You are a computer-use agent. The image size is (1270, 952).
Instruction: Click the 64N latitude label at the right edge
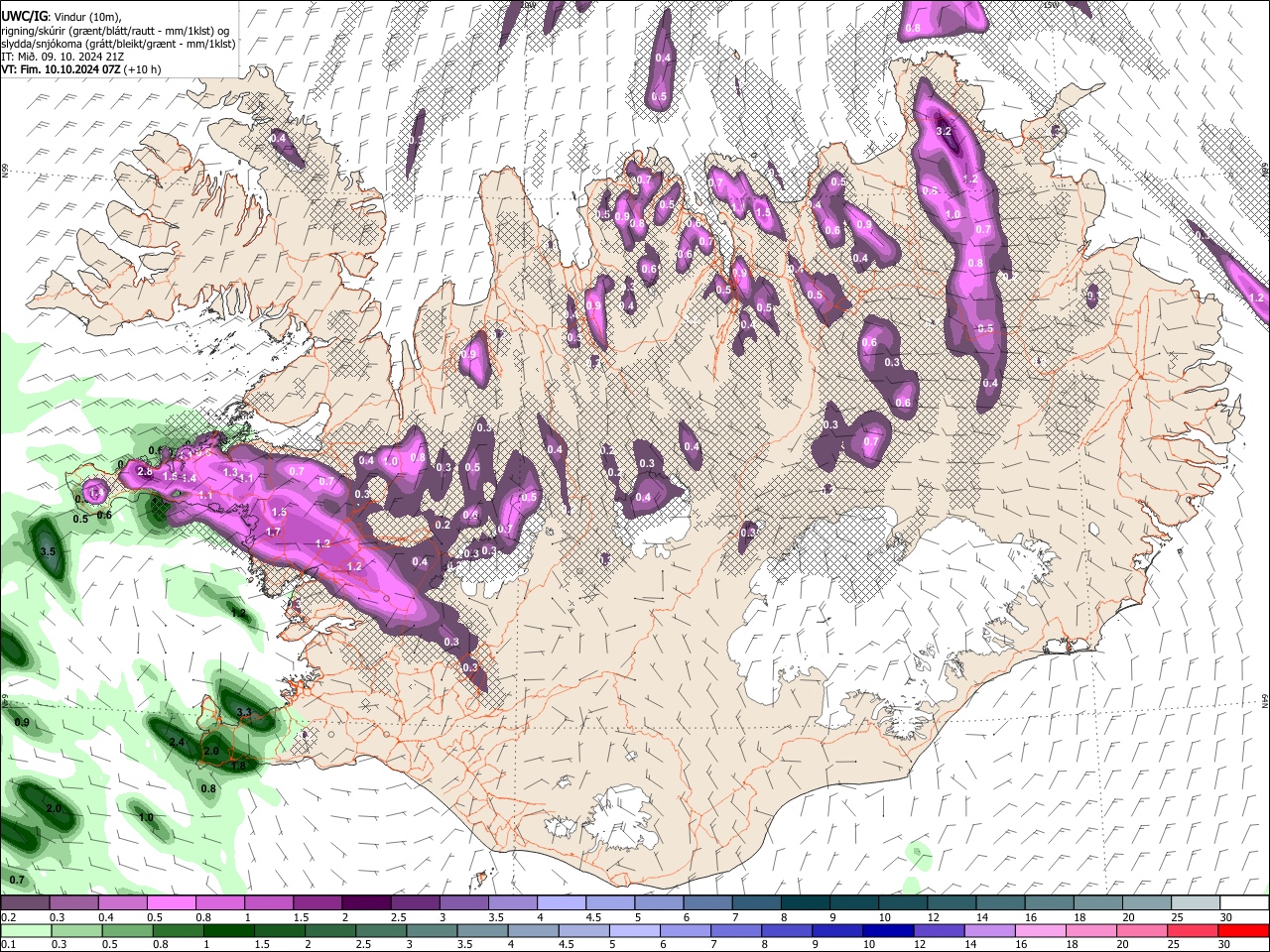[x=1265, y=700]
